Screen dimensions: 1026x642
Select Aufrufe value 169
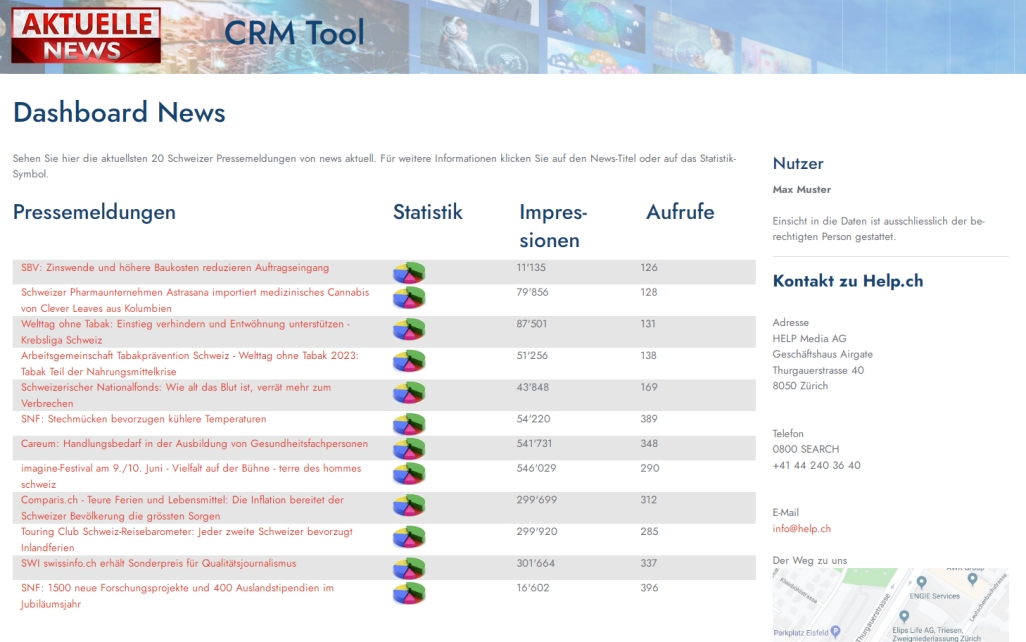649,387
